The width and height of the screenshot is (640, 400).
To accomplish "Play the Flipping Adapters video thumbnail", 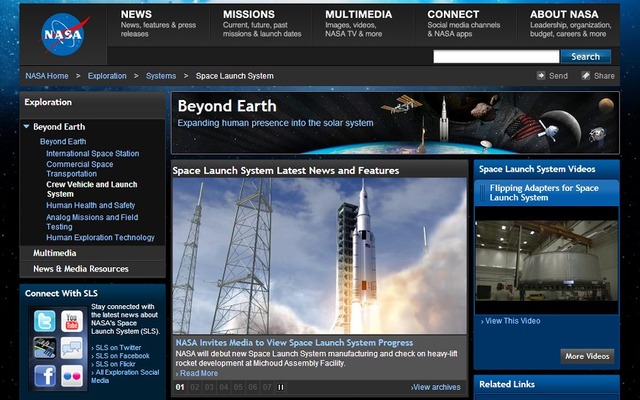I will tap(547, 260).
